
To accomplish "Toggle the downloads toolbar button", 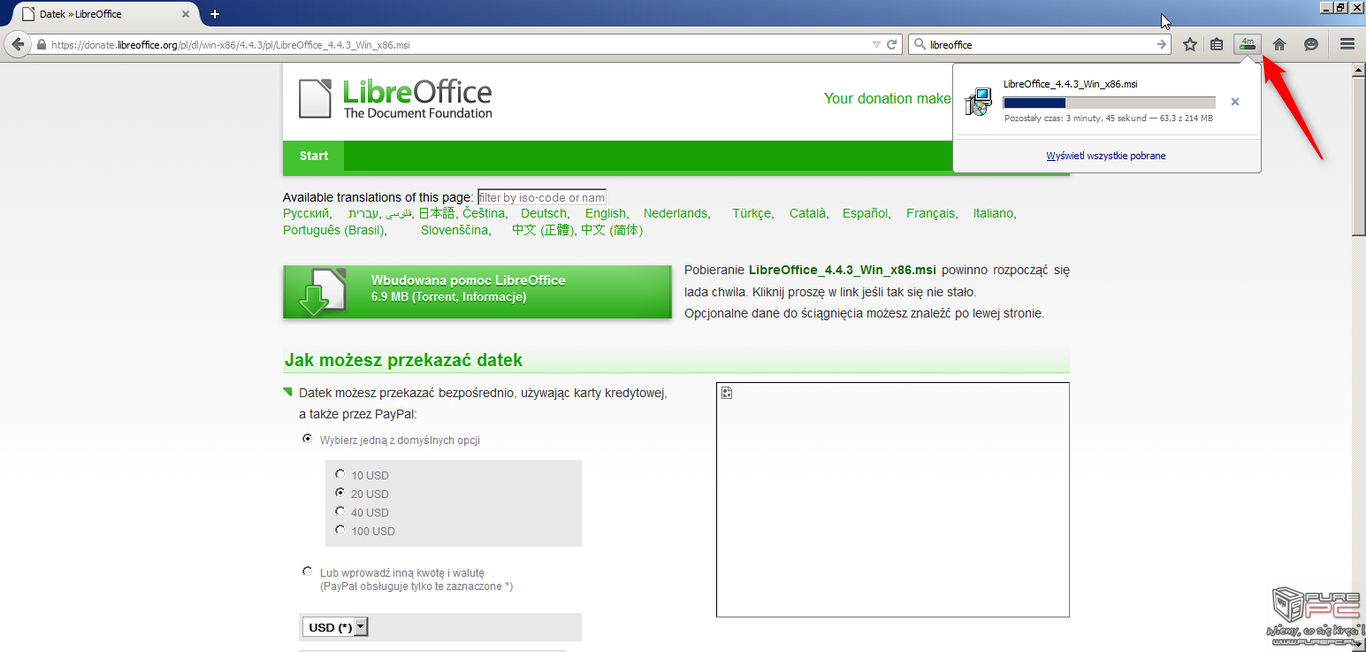I will tap(1247, 45).
